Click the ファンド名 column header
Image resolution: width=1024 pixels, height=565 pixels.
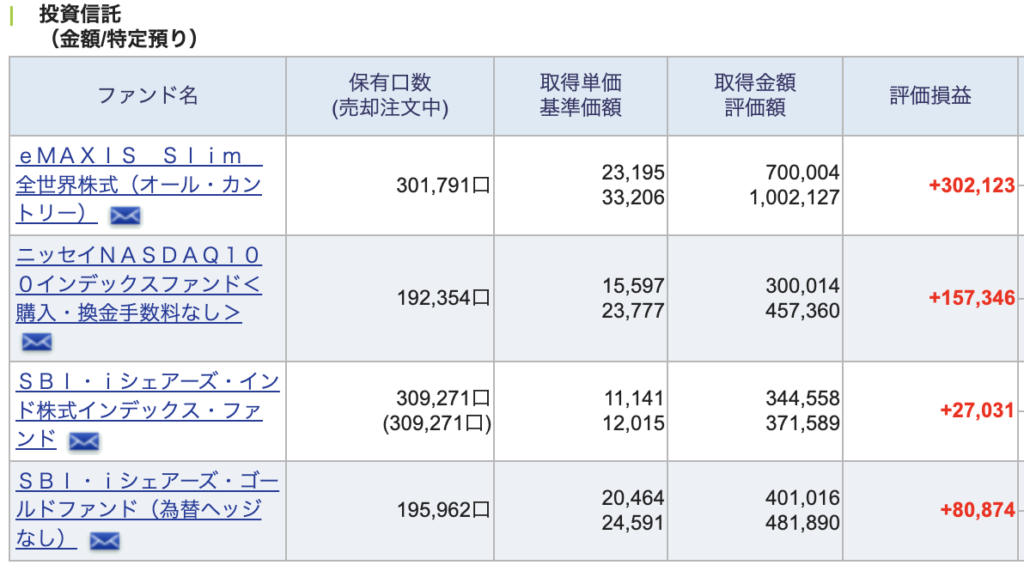[148, 96]
